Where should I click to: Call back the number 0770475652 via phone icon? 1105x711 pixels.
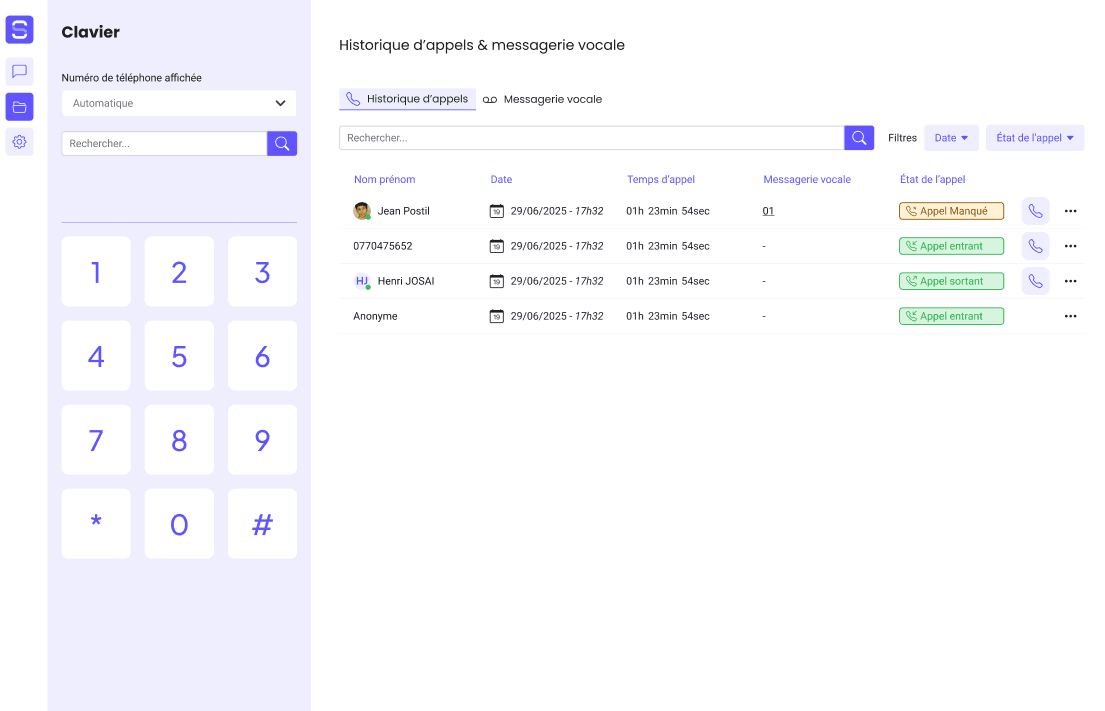coord(1035,245)
